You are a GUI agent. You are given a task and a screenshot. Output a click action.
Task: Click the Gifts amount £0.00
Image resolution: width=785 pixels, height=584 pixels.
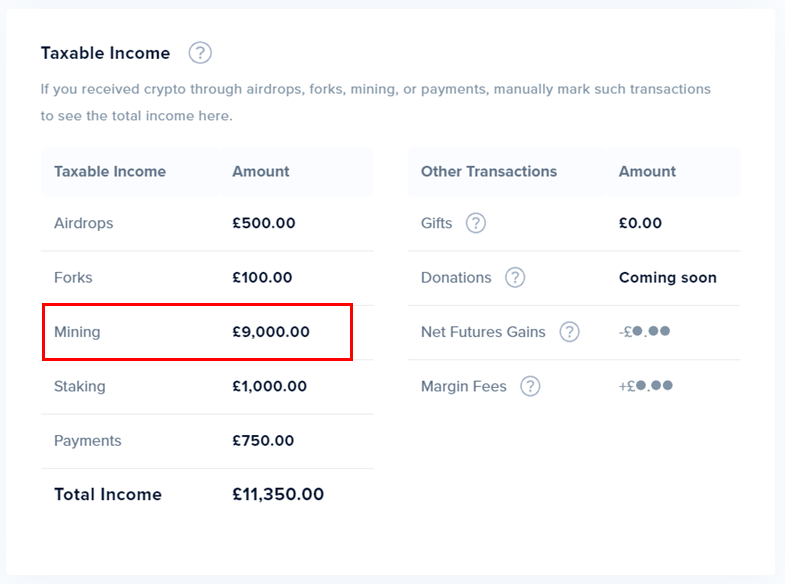point(640,223)
